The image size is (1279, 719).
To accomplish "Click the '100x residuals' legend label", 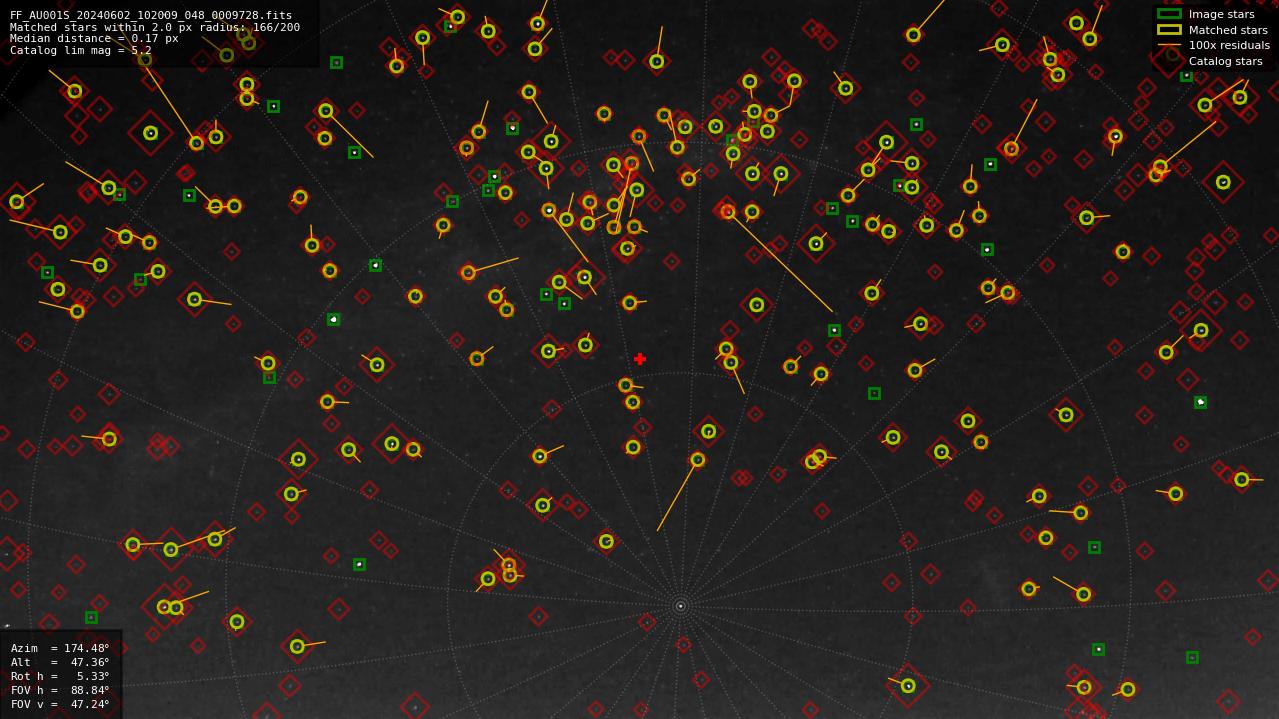I will tap(1229, 45).
